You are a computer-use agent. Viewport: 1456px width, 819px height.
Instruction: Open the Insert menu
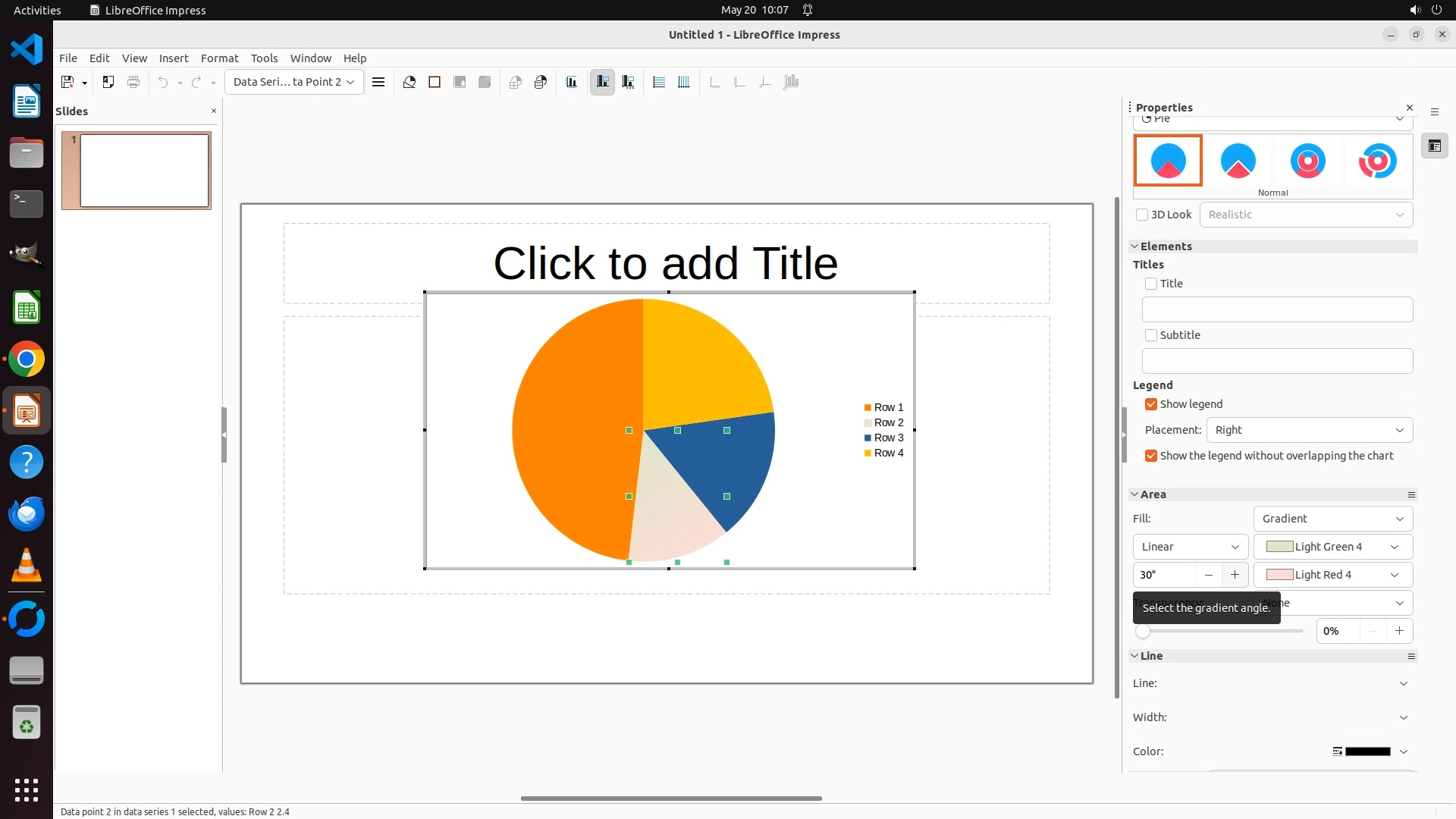coord(173,58)
